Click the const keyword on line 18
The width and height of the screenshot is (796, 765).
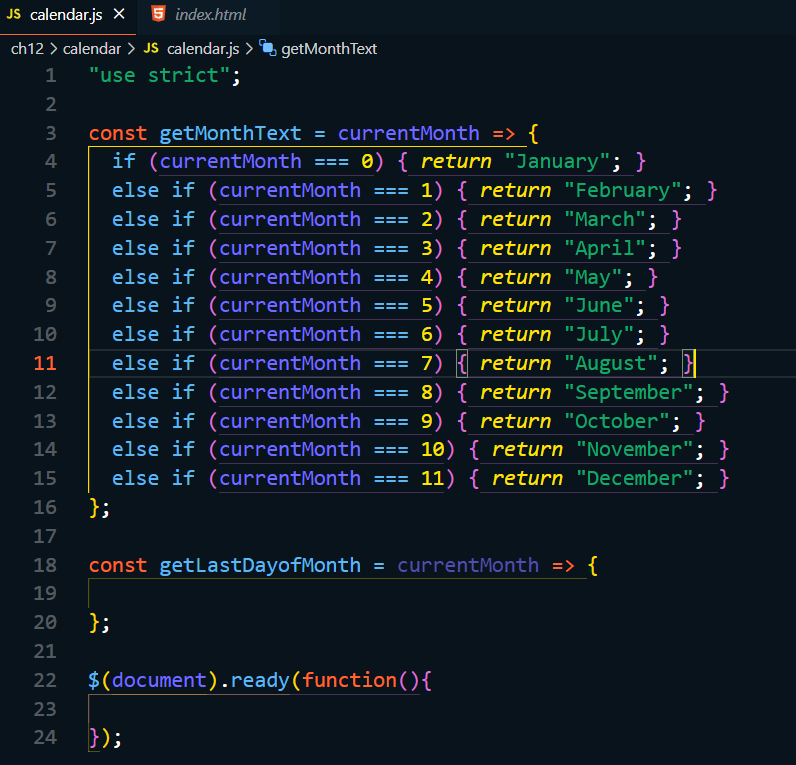pyautogui.click(x=118, y=566)
